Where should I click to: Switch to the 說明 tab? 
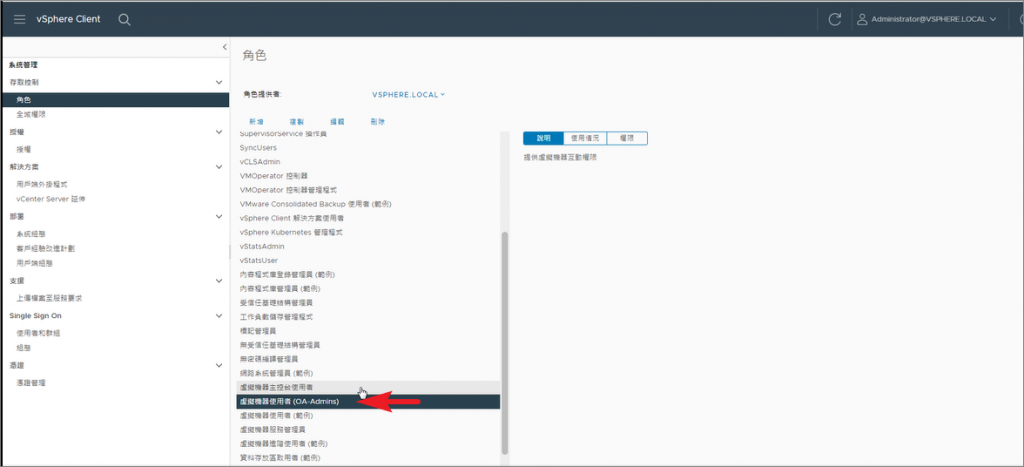(543, 138)
